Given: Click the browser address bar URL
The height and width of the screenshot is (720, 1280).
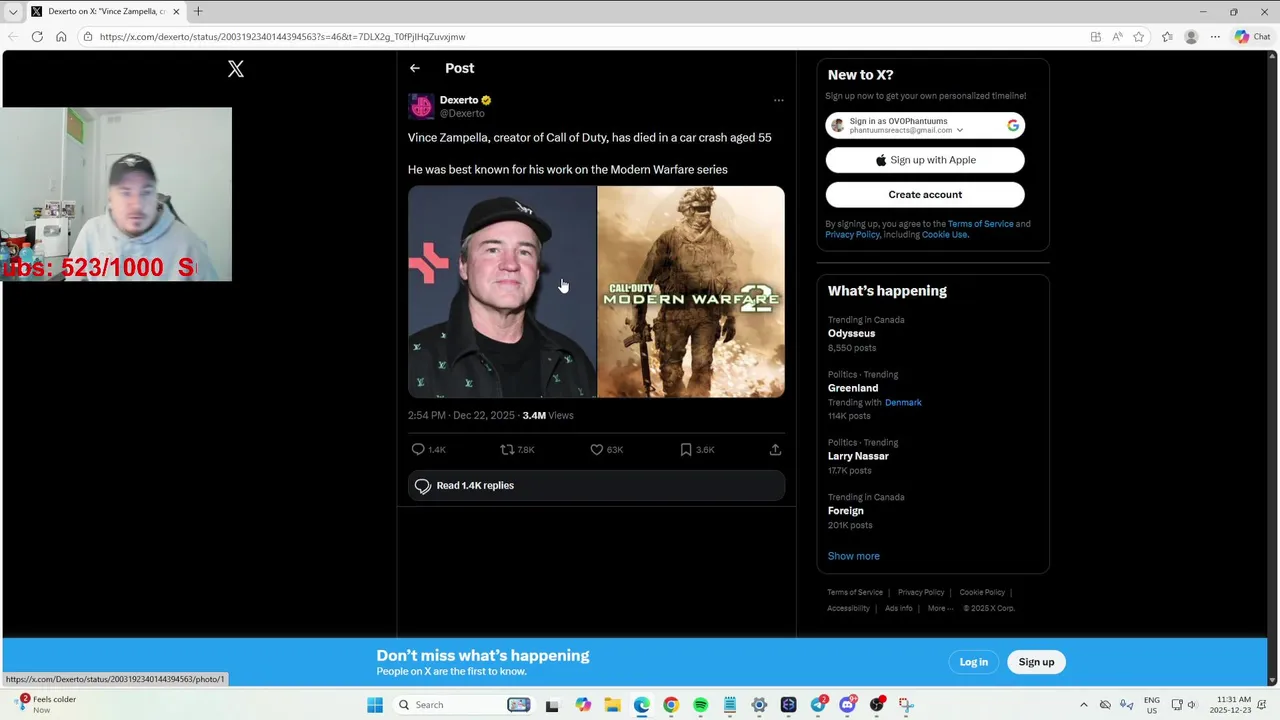Looking at the screenshot, I should pyautogui.click(x=282, y=37).
